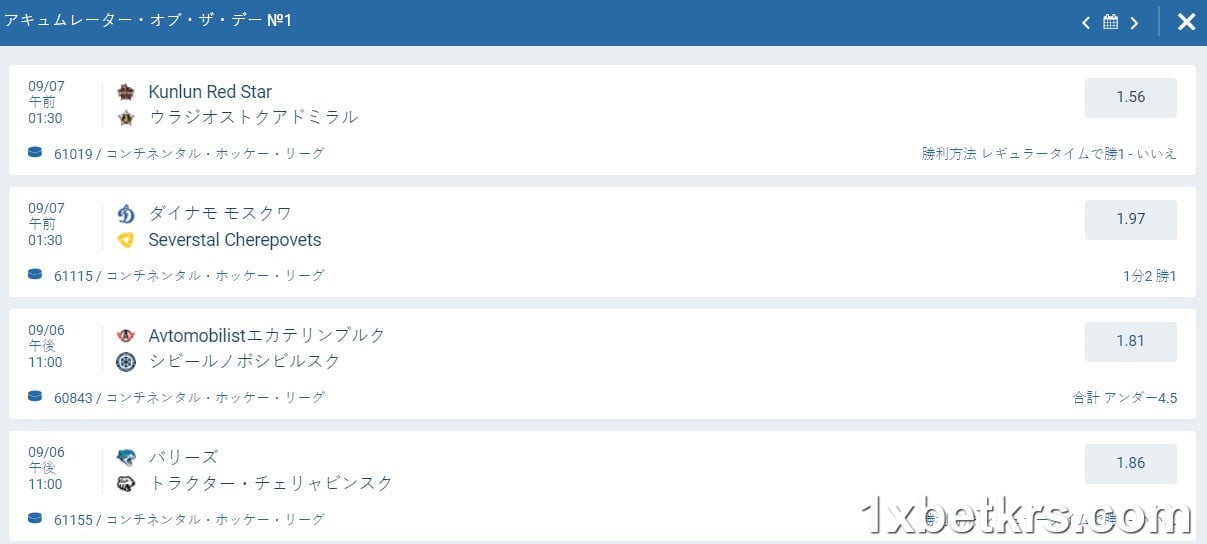Click the ウラジオストクアドミラル team logo

point(126,117)
